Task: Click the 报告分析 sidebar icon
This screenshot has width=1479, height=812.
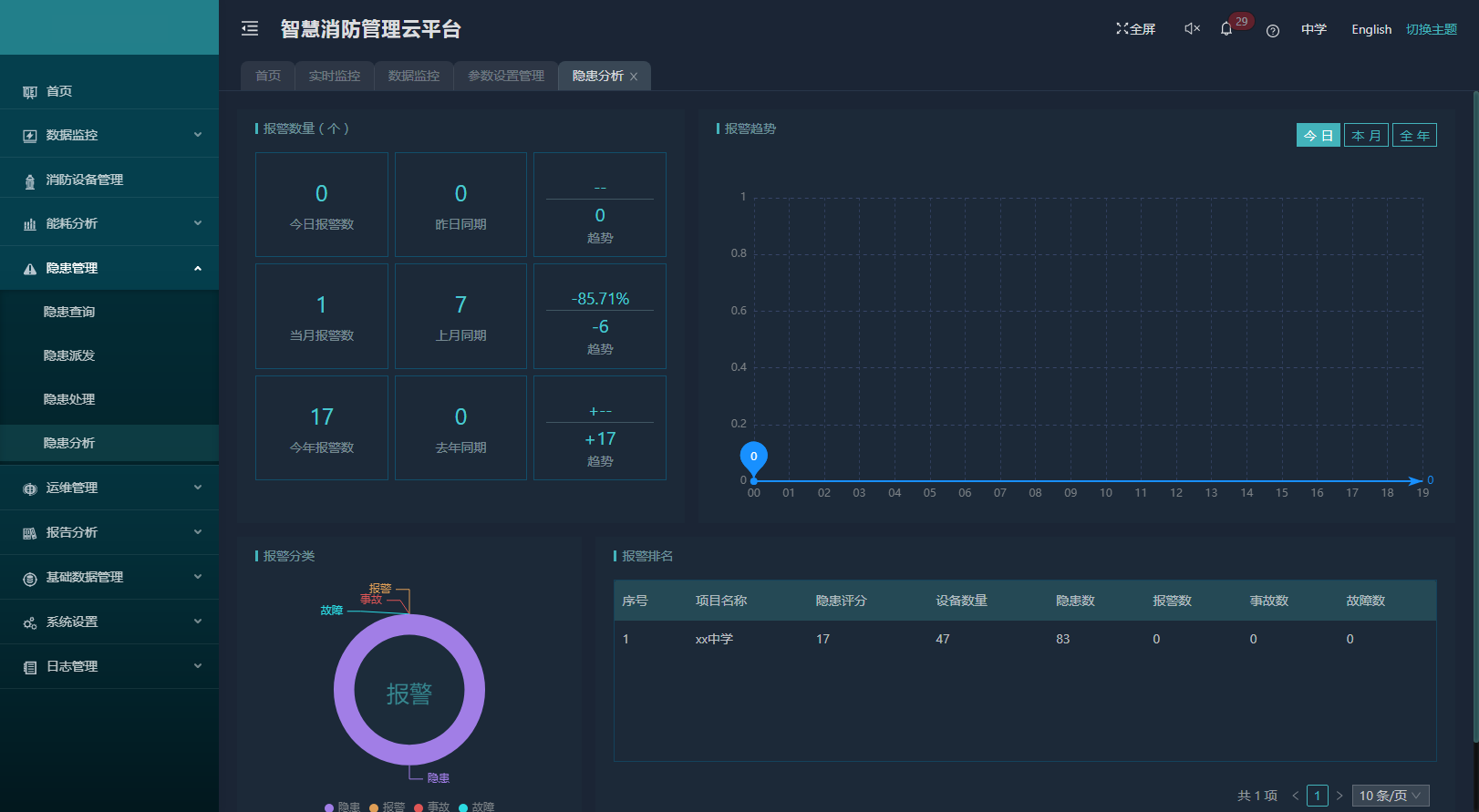Action: click(30, 533)
